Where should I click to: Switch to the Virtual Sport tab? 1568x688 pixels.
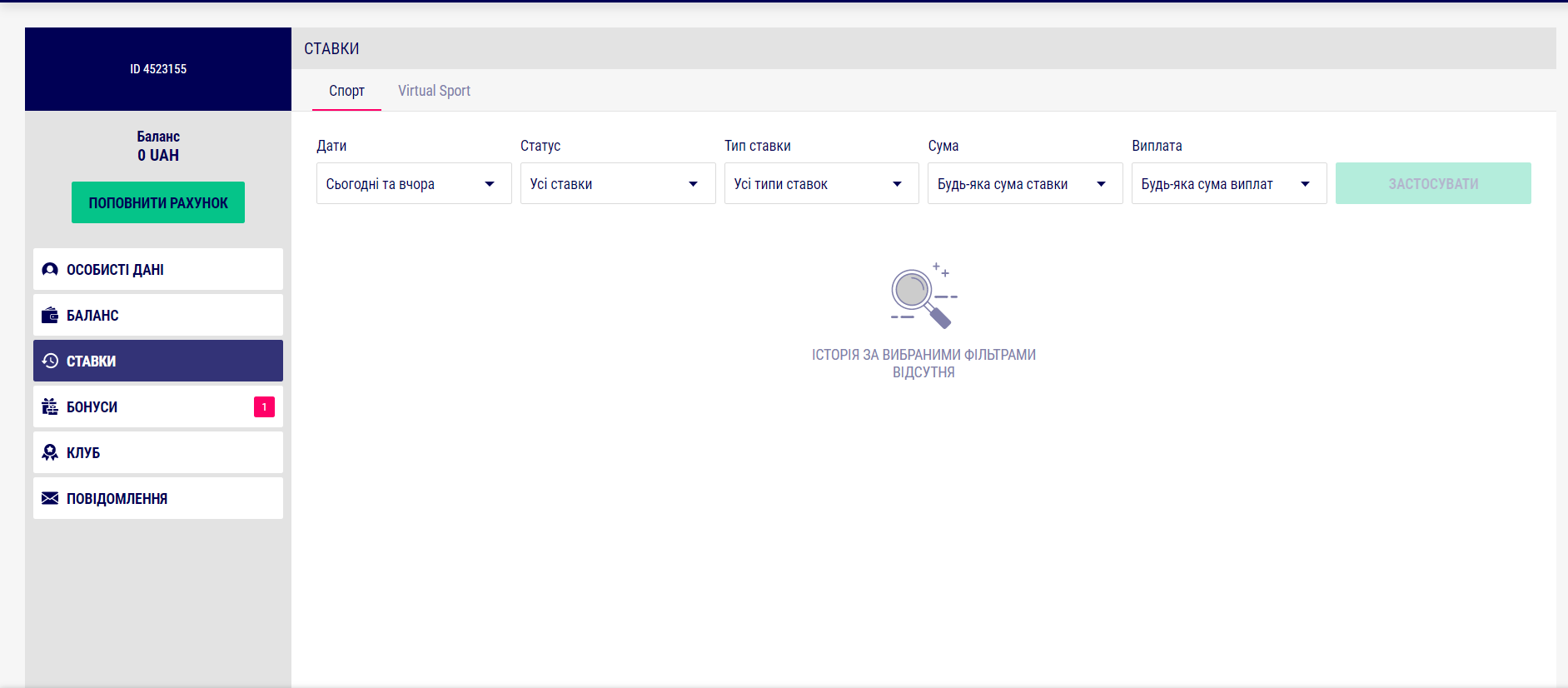[434, 91]
